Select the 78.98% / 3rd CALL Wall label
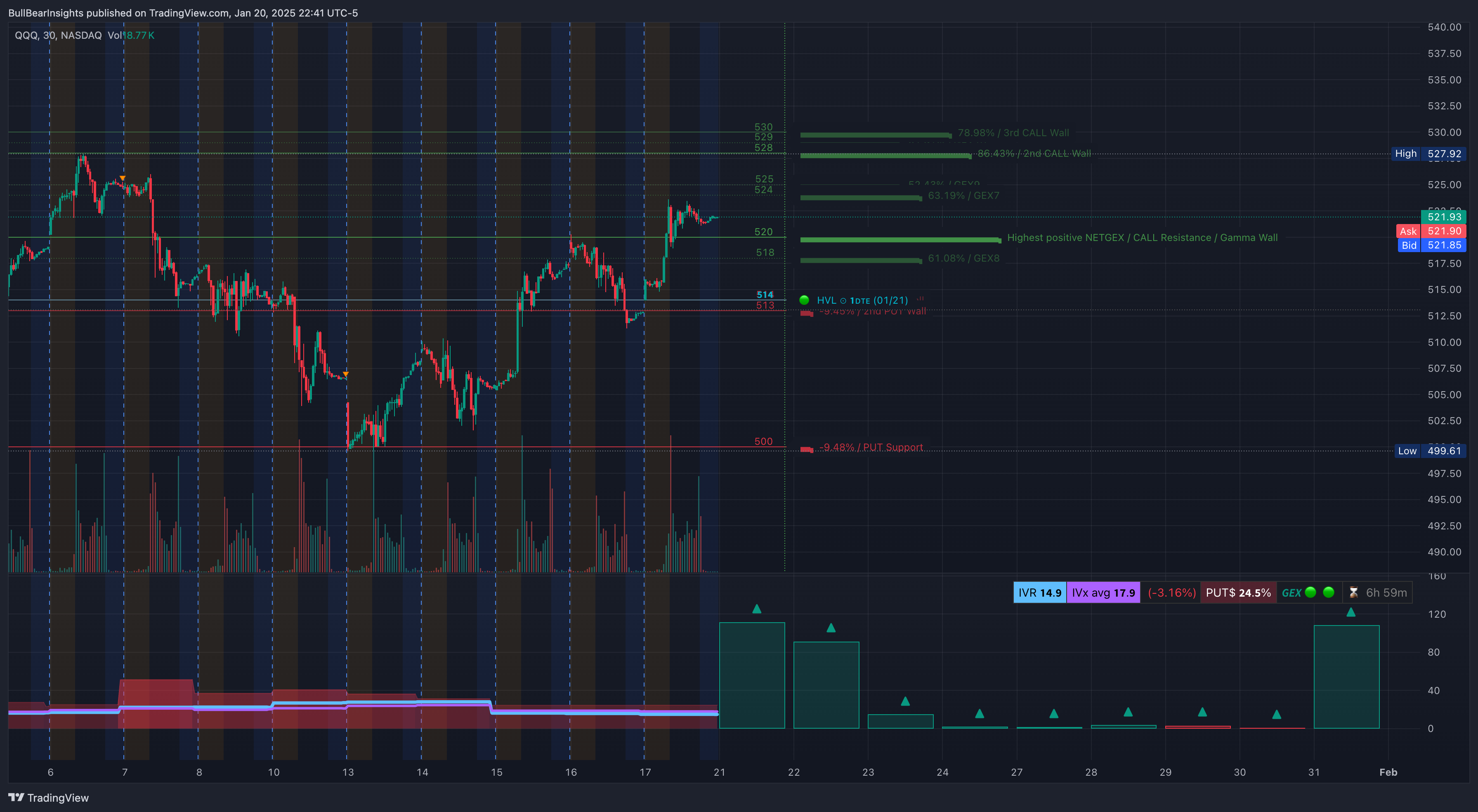Viewport: 1478px width, 812px height. click(x=1013, y=132)
